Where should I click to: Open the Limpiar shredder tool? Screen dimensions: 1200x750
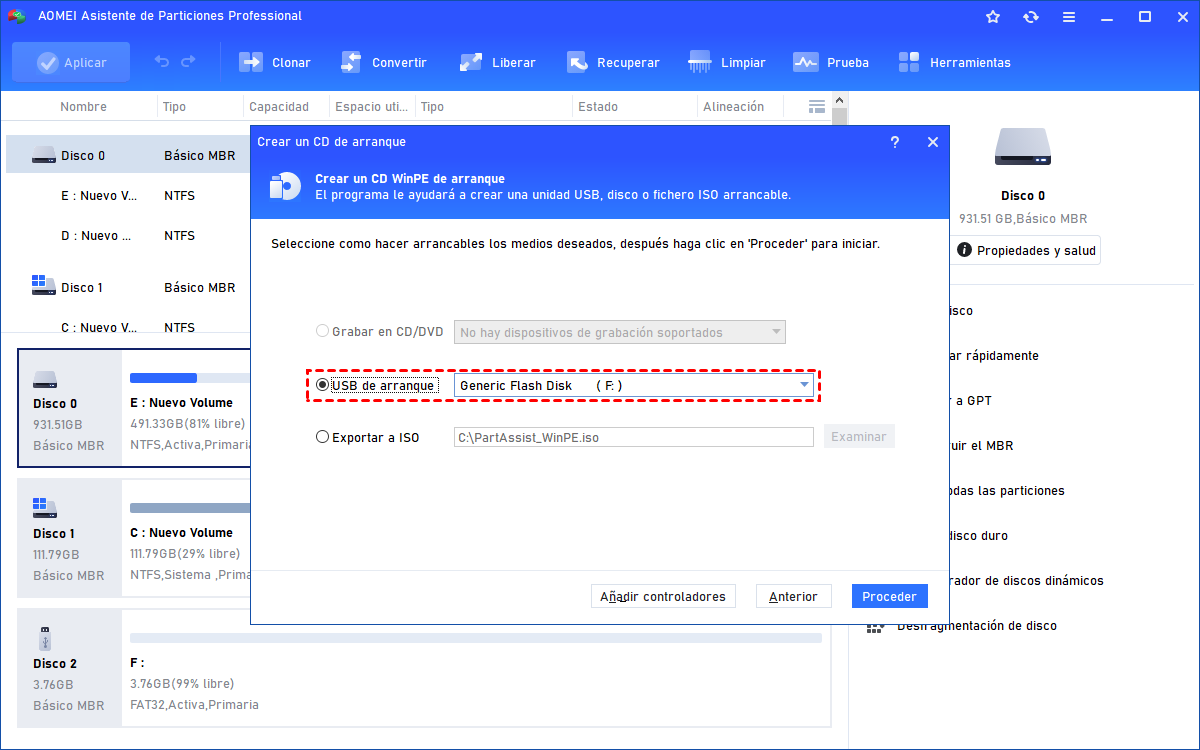coord(700,62)
